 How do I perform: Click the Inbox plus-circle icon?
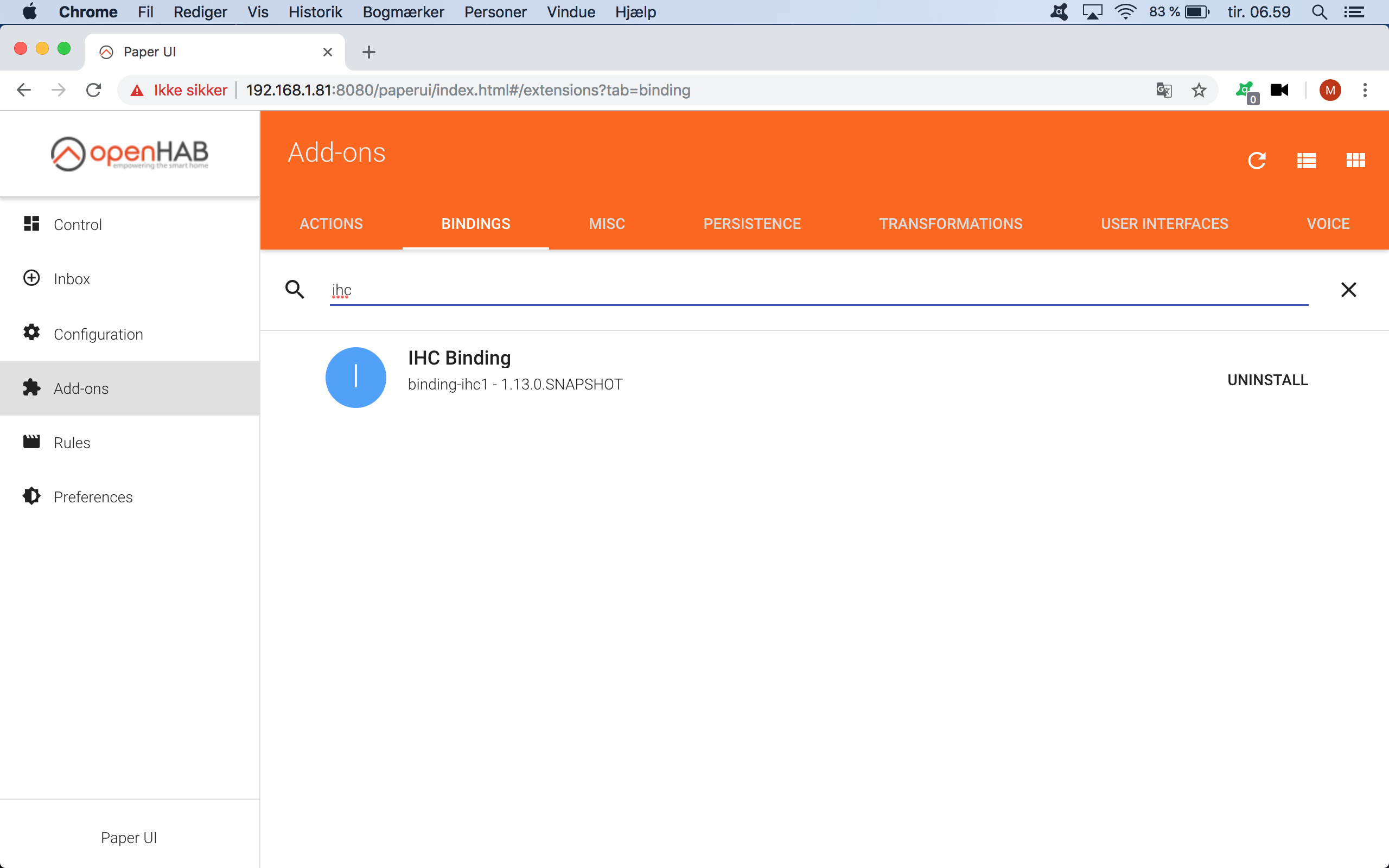point(31,278)
